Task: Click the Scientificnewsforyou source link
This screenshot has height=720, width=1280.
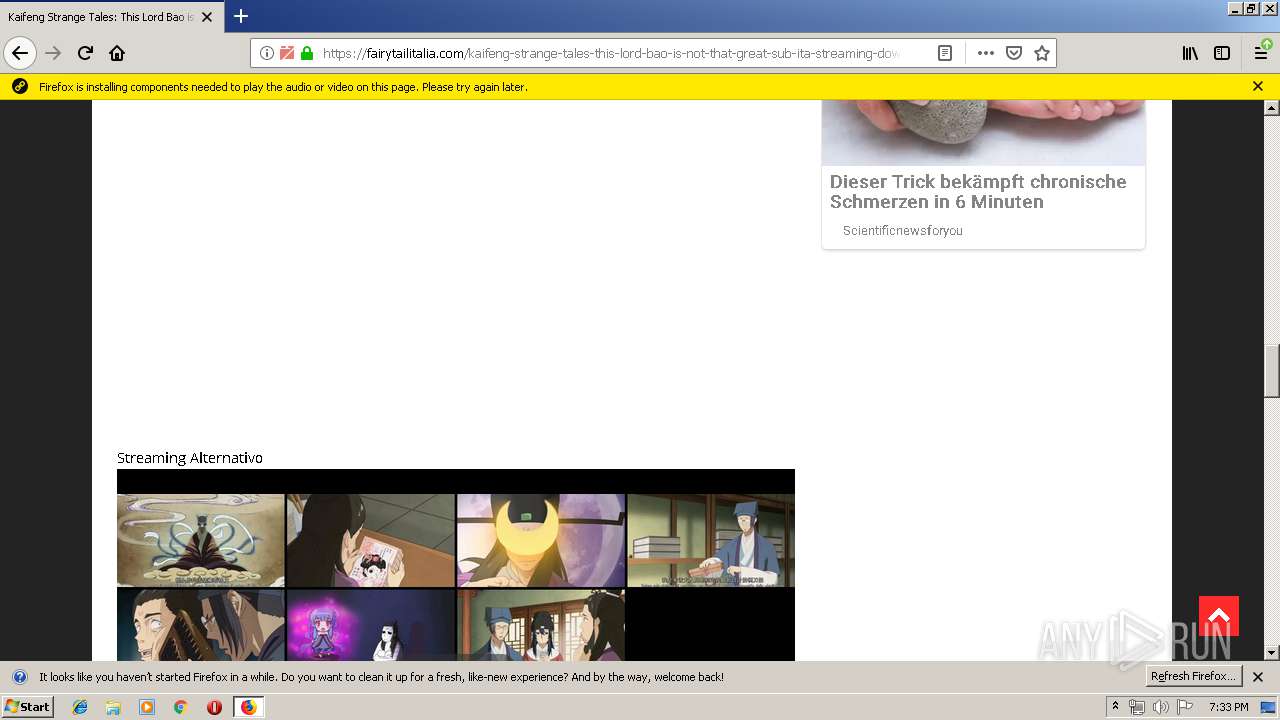Action: pos(903,231)
